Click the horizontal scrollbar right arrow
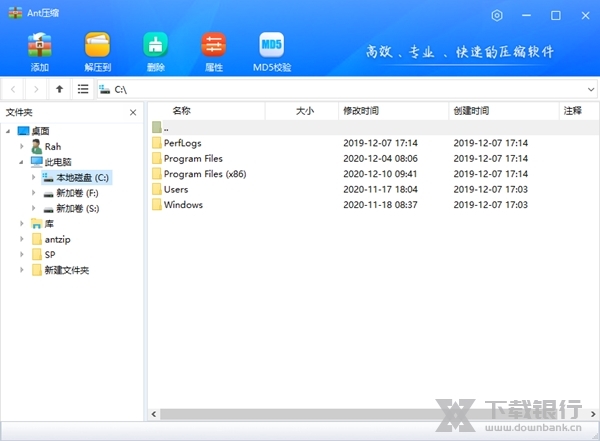The height and width of the screenshot is (441, 600). coord(593,414)
